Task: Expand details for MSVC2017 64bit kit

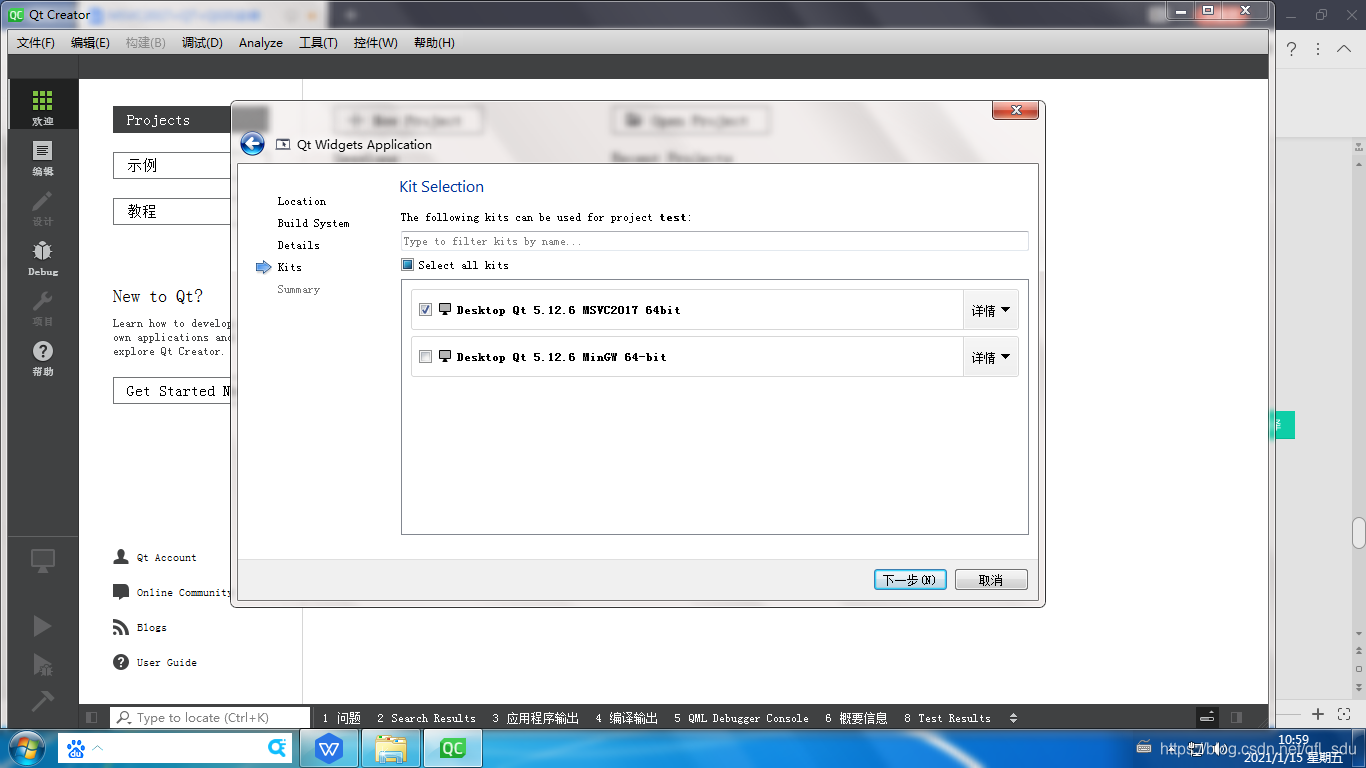Action: tap(990, 310)
